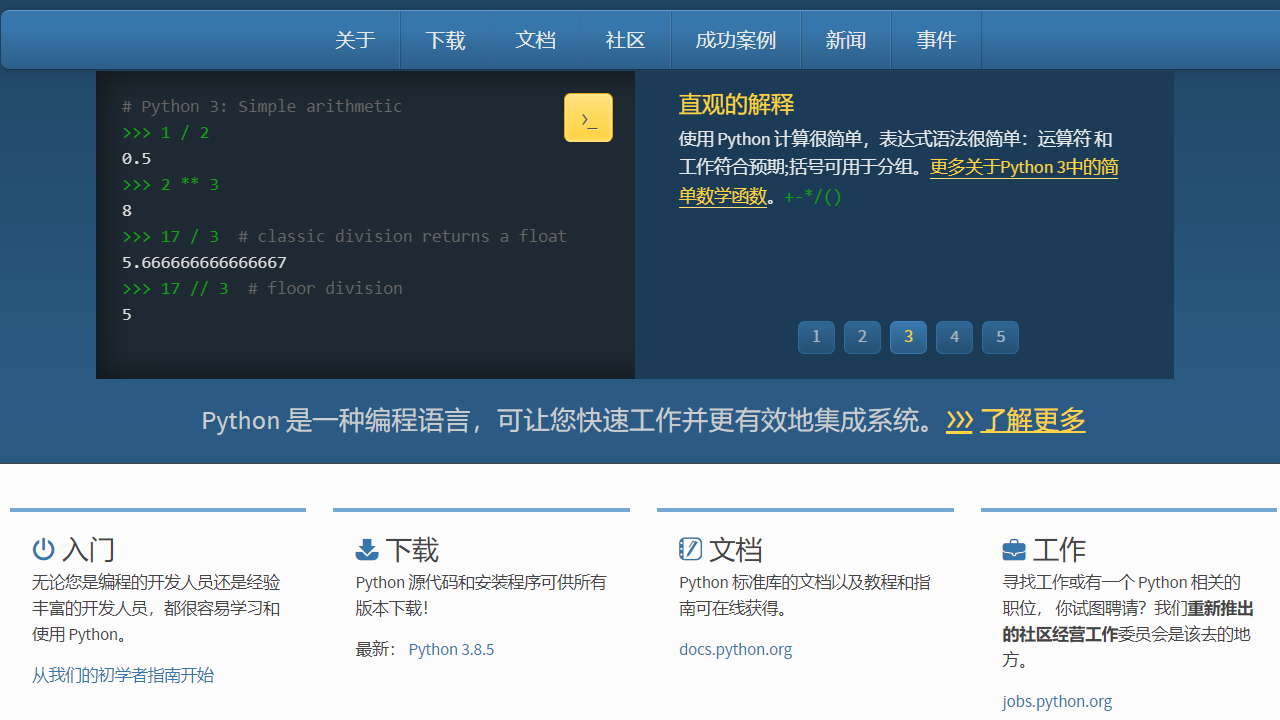Launch the interactive Python shell via yellow terminal icon
The width and height of the screenshot is (1280, 720).
[x=588, y=117]
